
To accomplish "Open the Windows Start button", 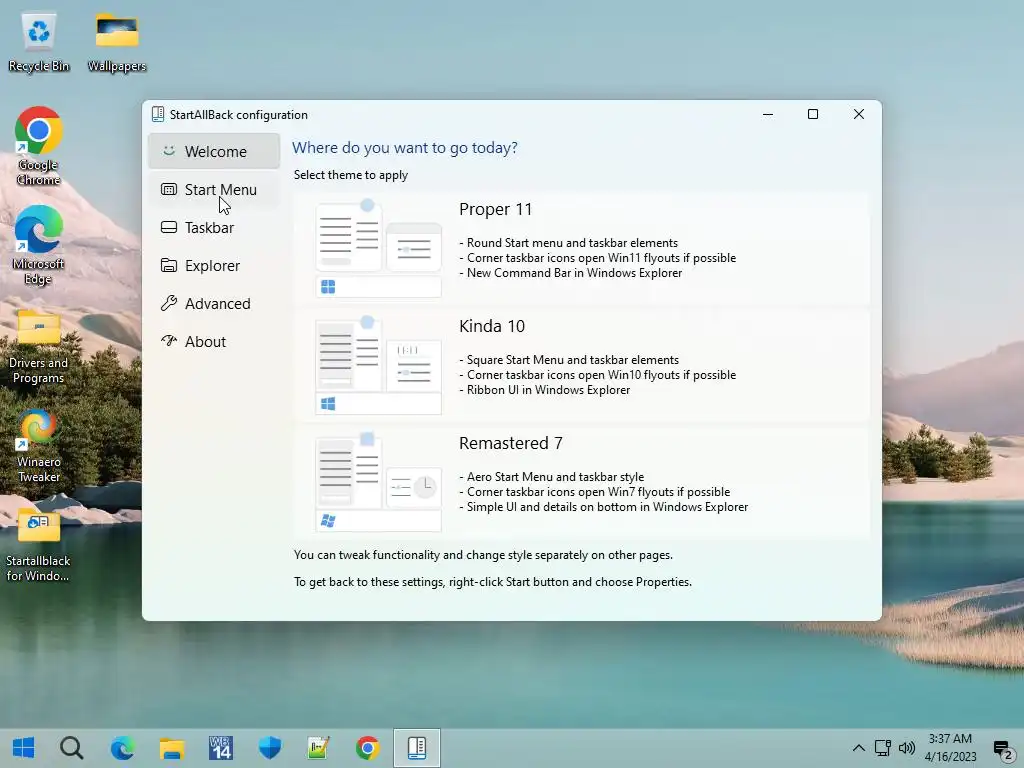I will point(24,748).
